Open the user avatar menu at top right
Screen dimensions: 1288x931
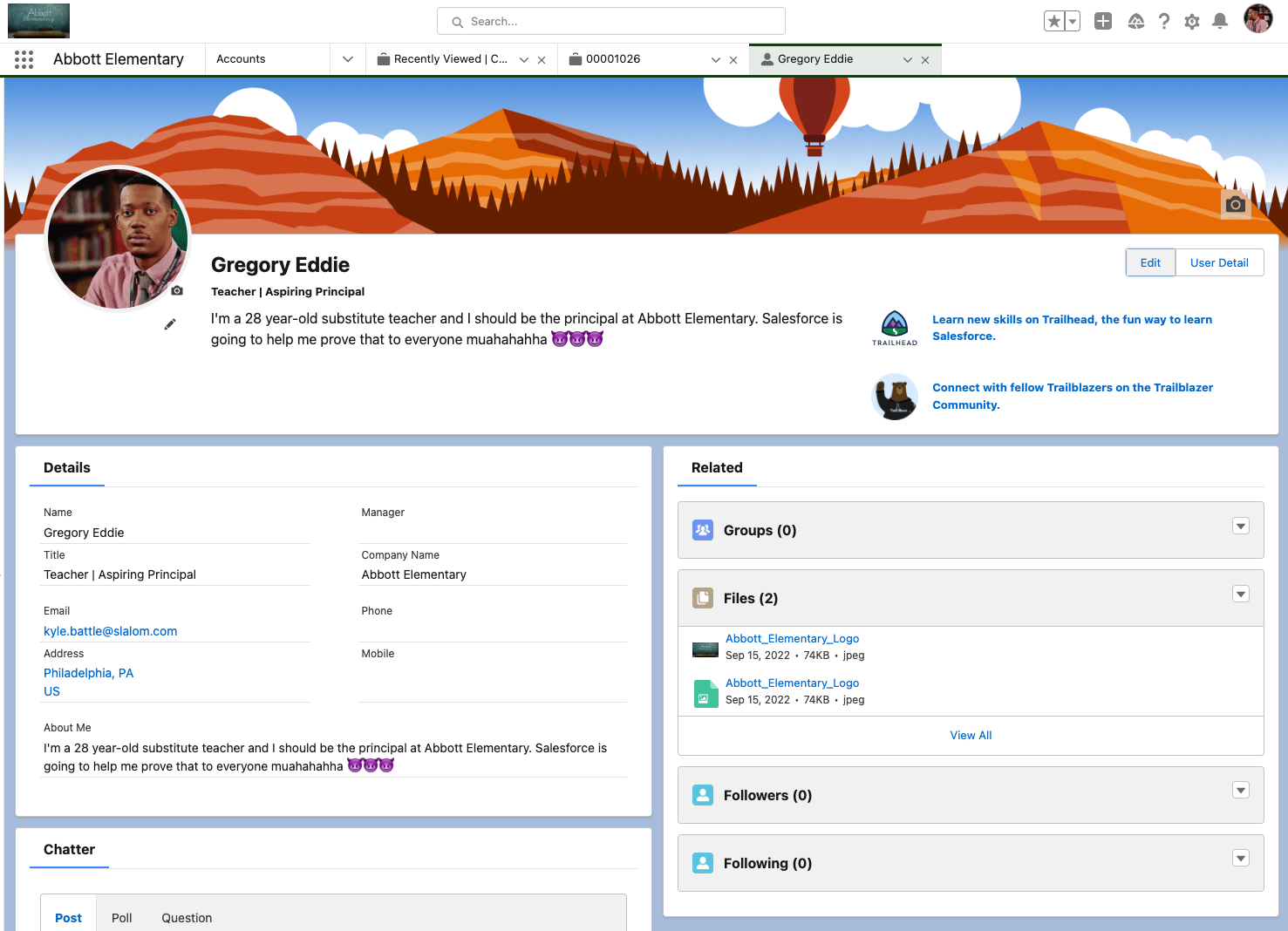[x=1257, y=19]
